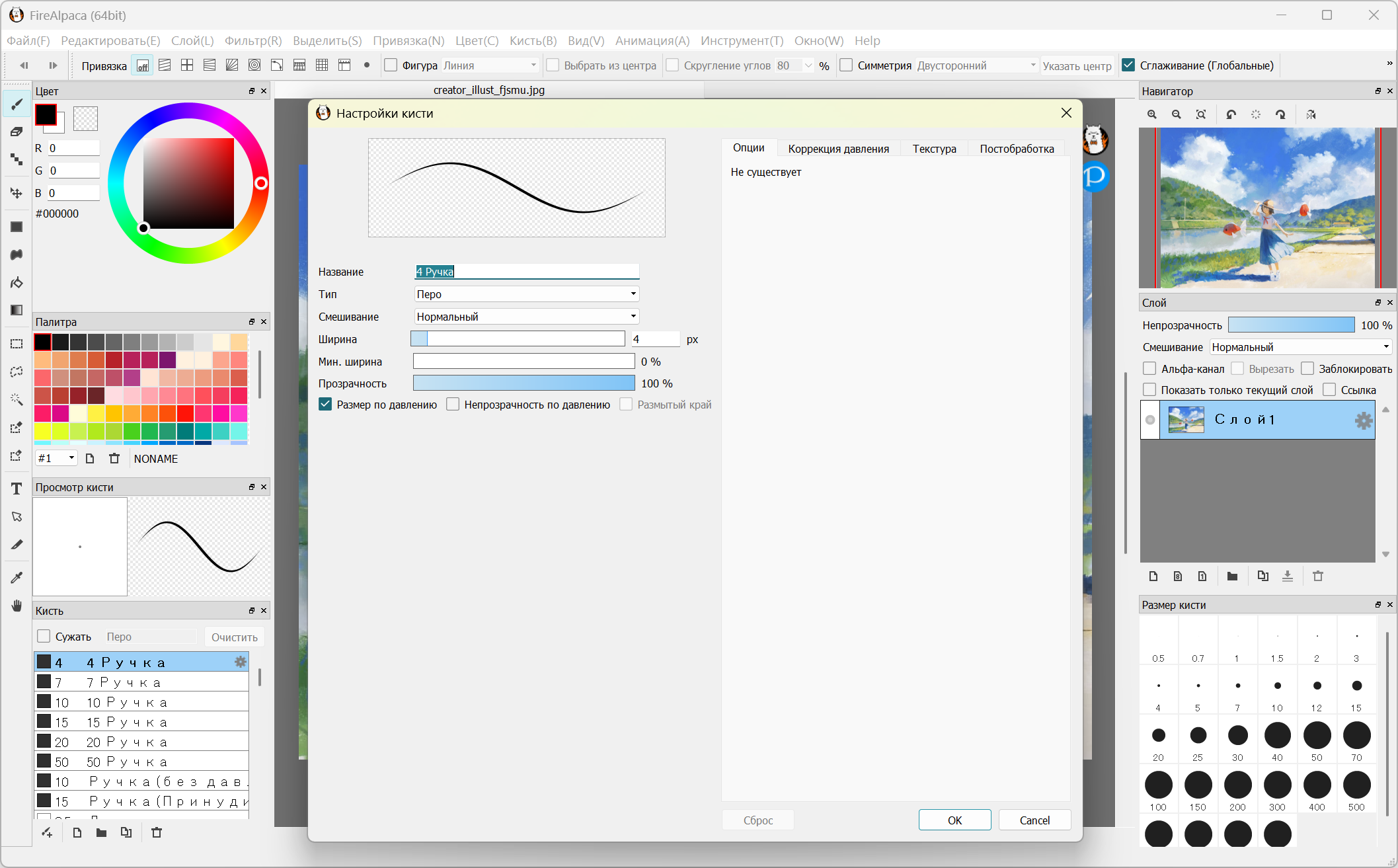Screen dimensions: 1398x868
Task: Click the zoom in icon in Navigator
Action: (x=1152, y=114)
